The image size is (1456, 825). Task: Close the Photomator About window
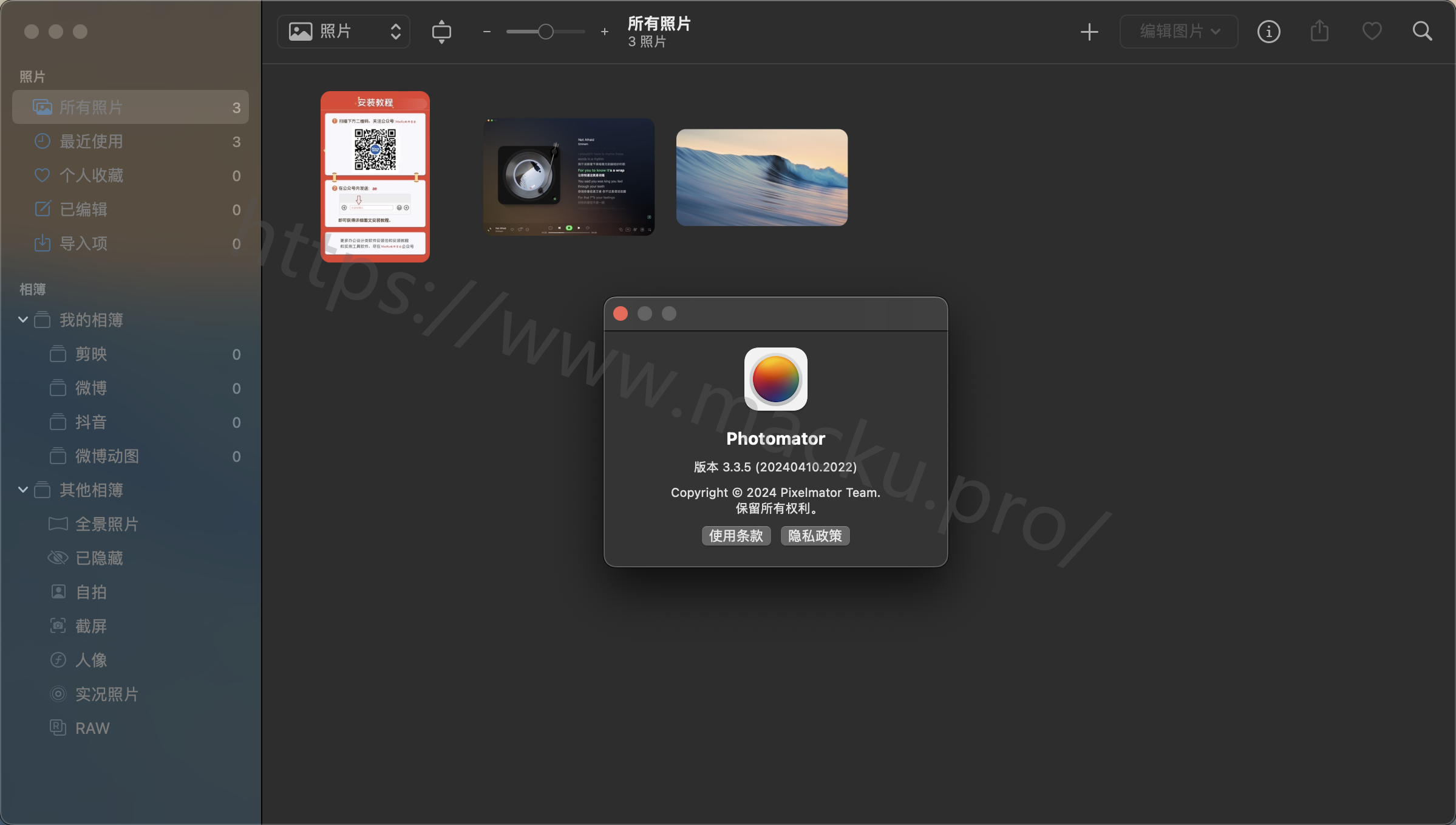[621, 313]
